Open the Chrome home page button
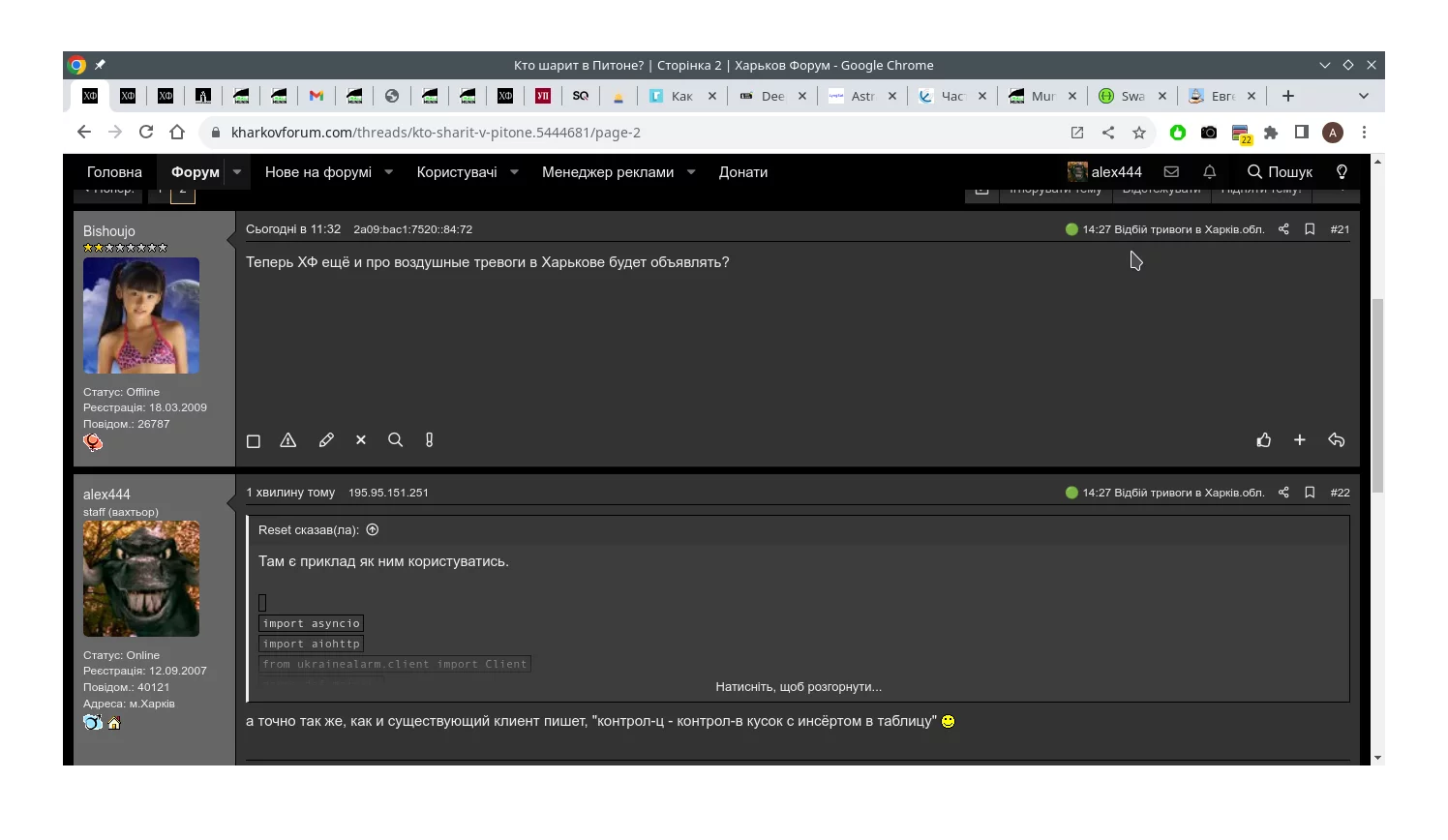This screenshot has height=840, width=1448. click(177, 133)
